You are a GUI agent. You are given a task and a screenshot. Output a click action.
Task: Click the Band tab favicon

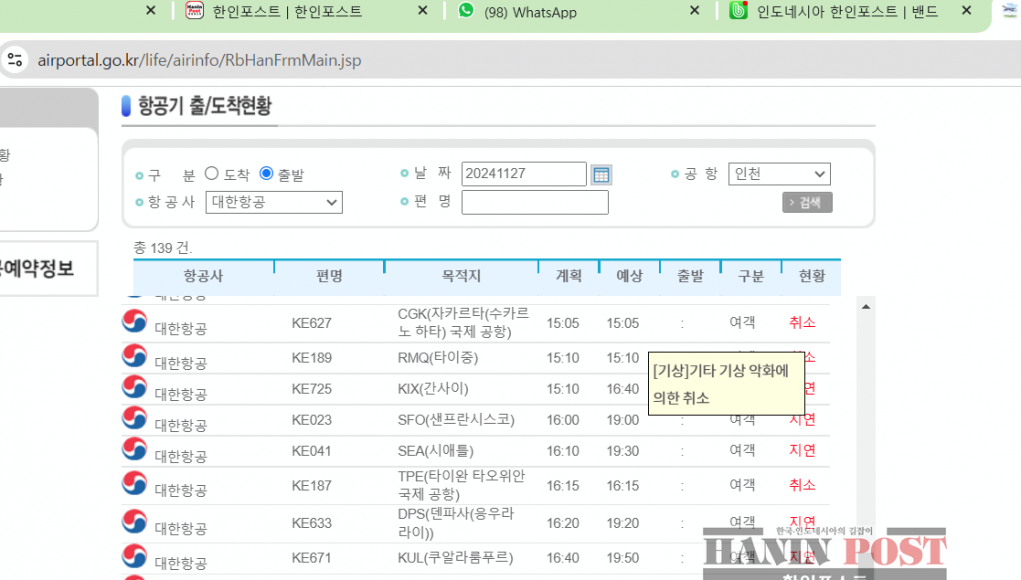tap(739, 11)
